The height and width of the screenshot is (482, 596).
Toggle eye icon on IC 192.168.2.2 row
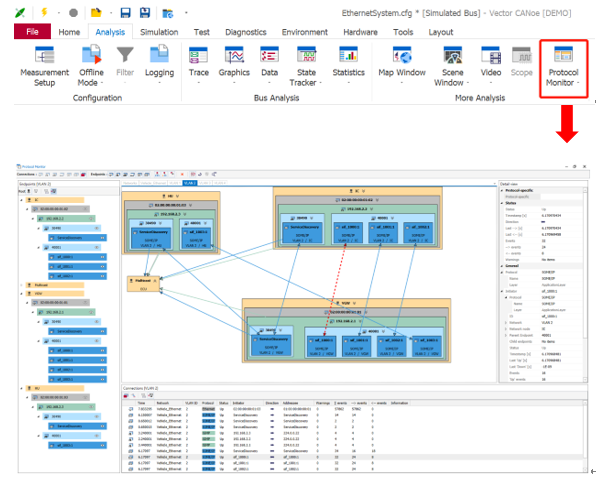click(91, 219)
